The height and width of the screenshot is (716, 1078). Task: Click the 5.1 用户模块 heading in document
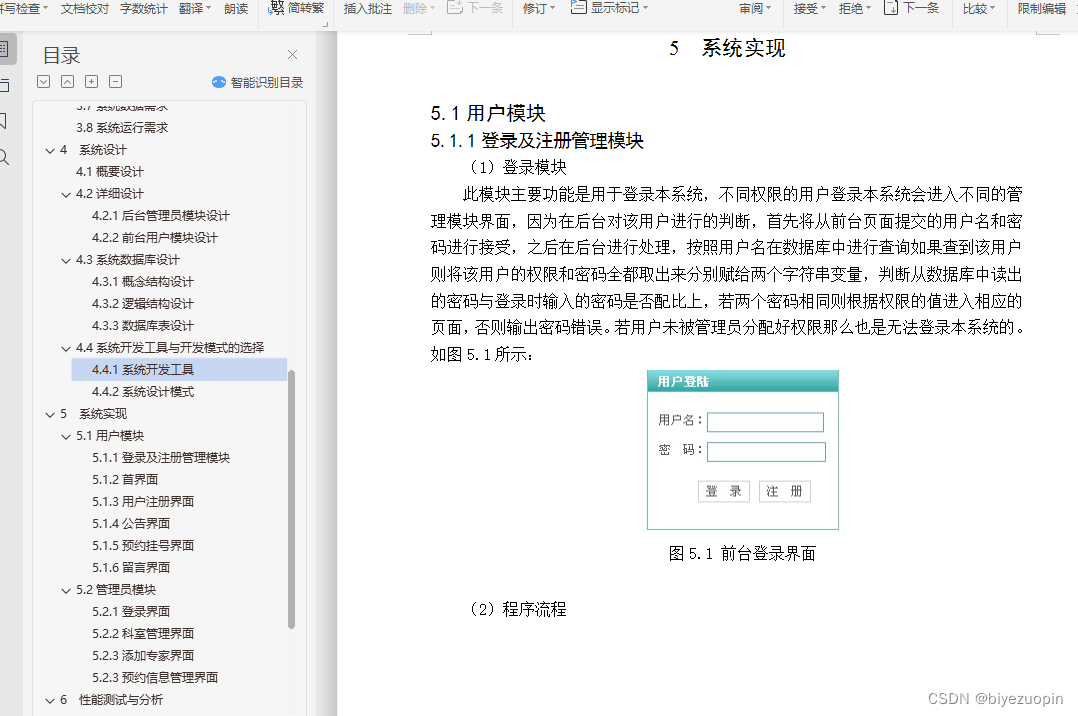(x=487, y=113)
